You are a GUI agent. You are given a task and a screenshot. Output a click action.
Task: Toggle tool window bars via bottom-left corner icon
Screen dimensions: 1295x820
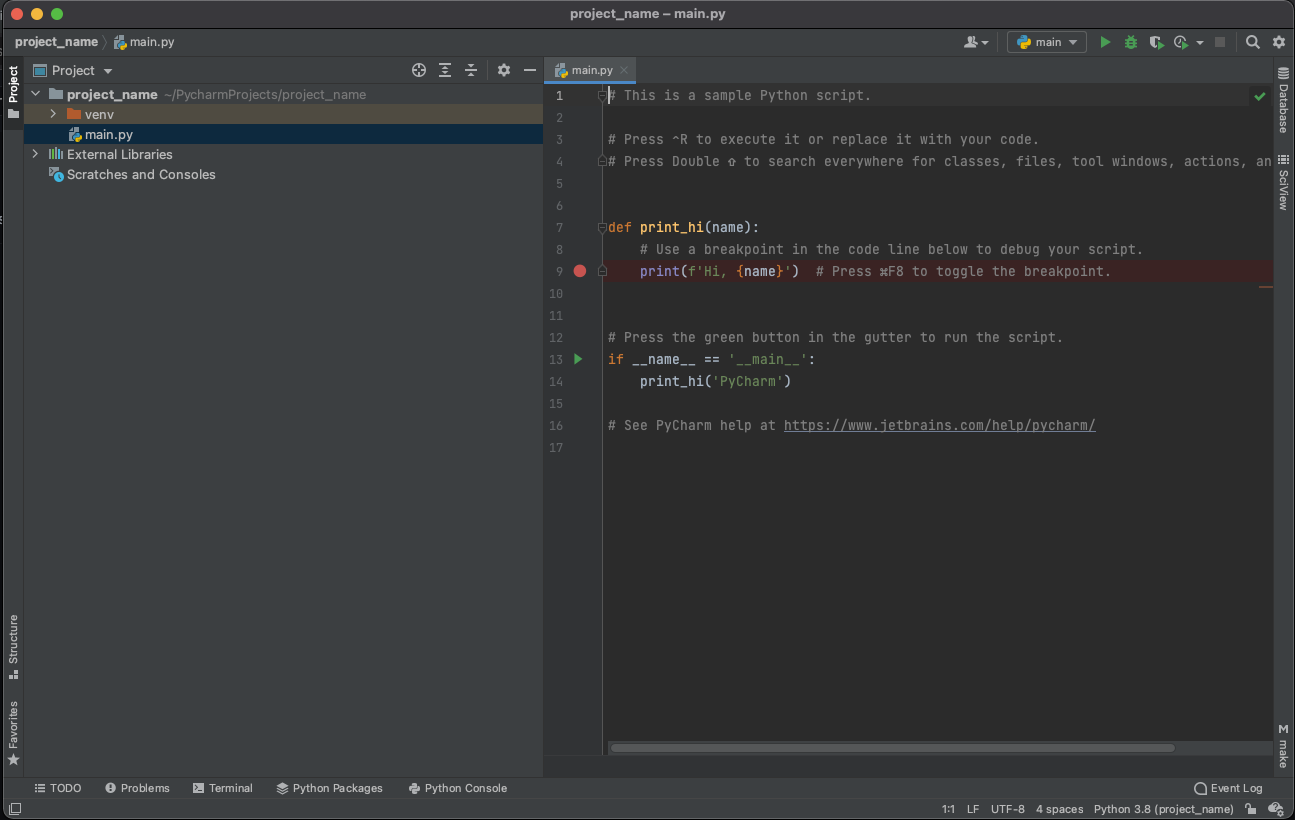coord(15,809)
